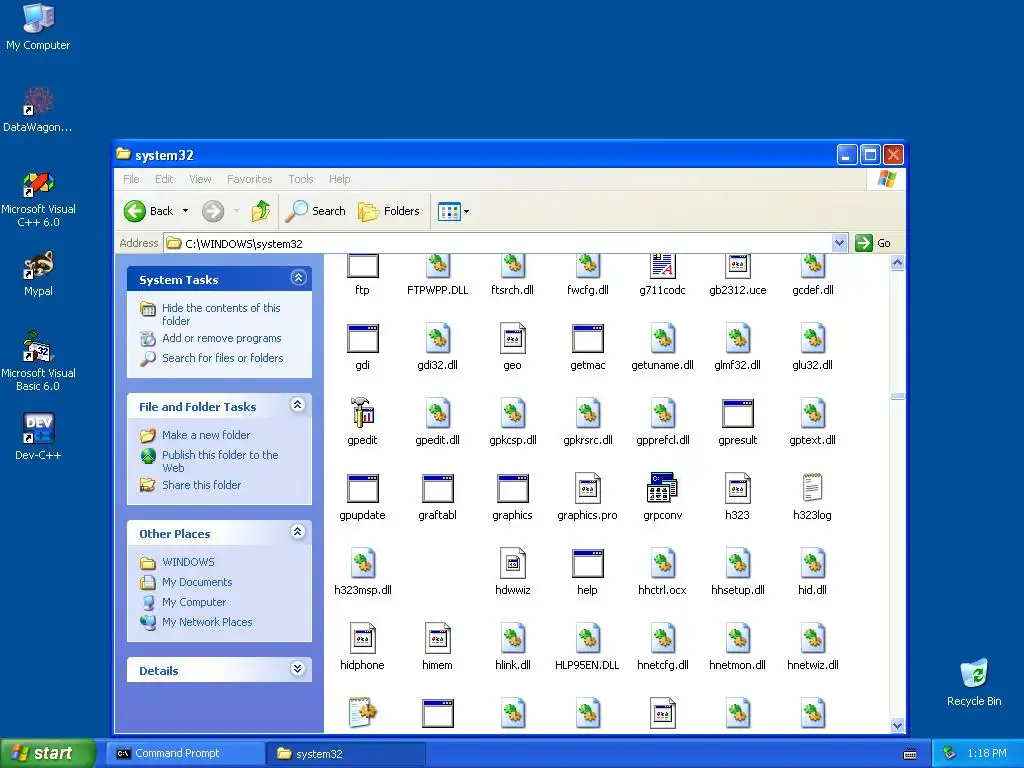Viewport: 1024px width, 768px height.
Task: Select the hhctrl.ocx file
Action: 662,563
